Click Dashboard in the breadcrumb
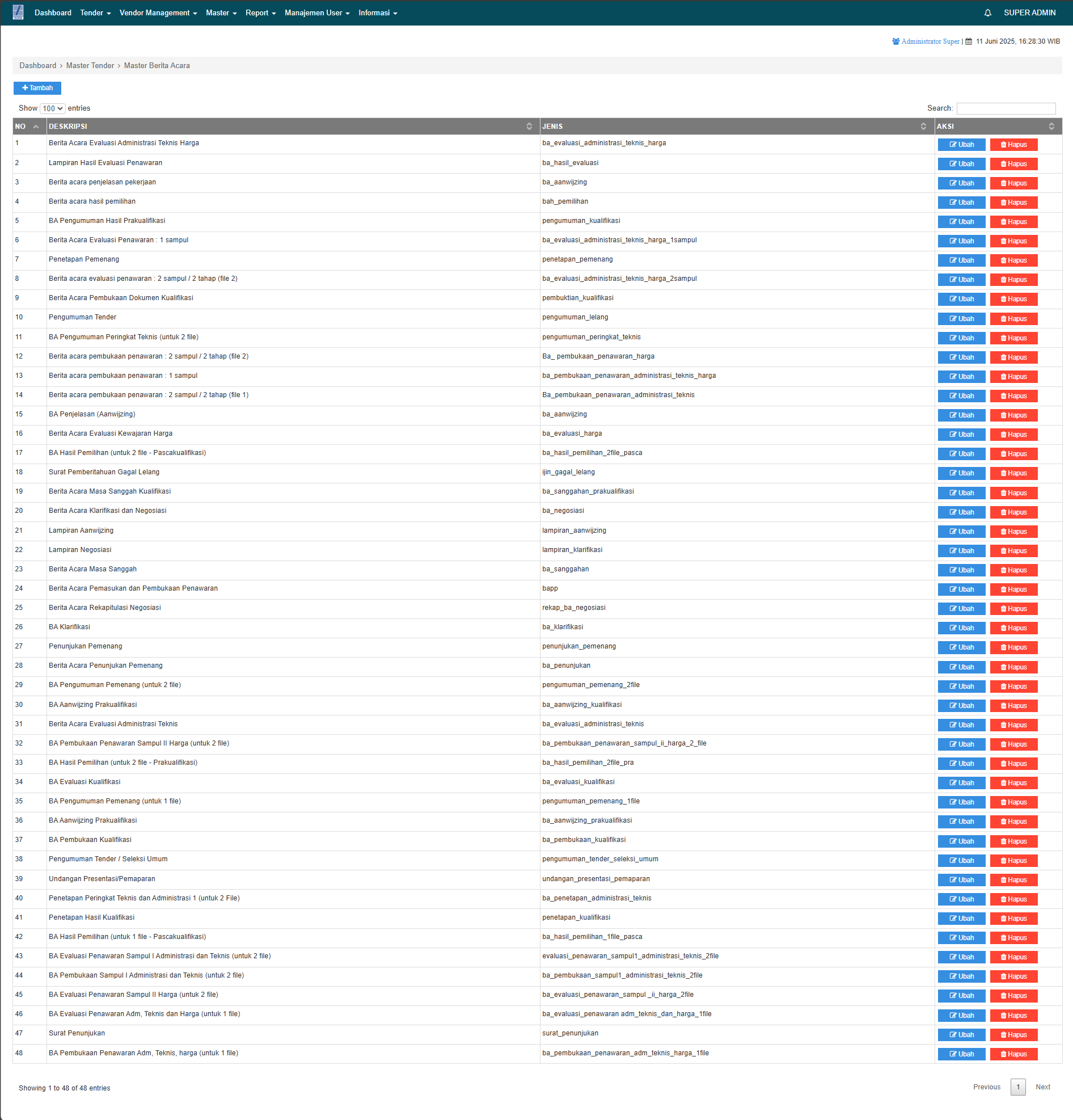This screenshot has height=1120, width=1073. (x=37, y=66)
